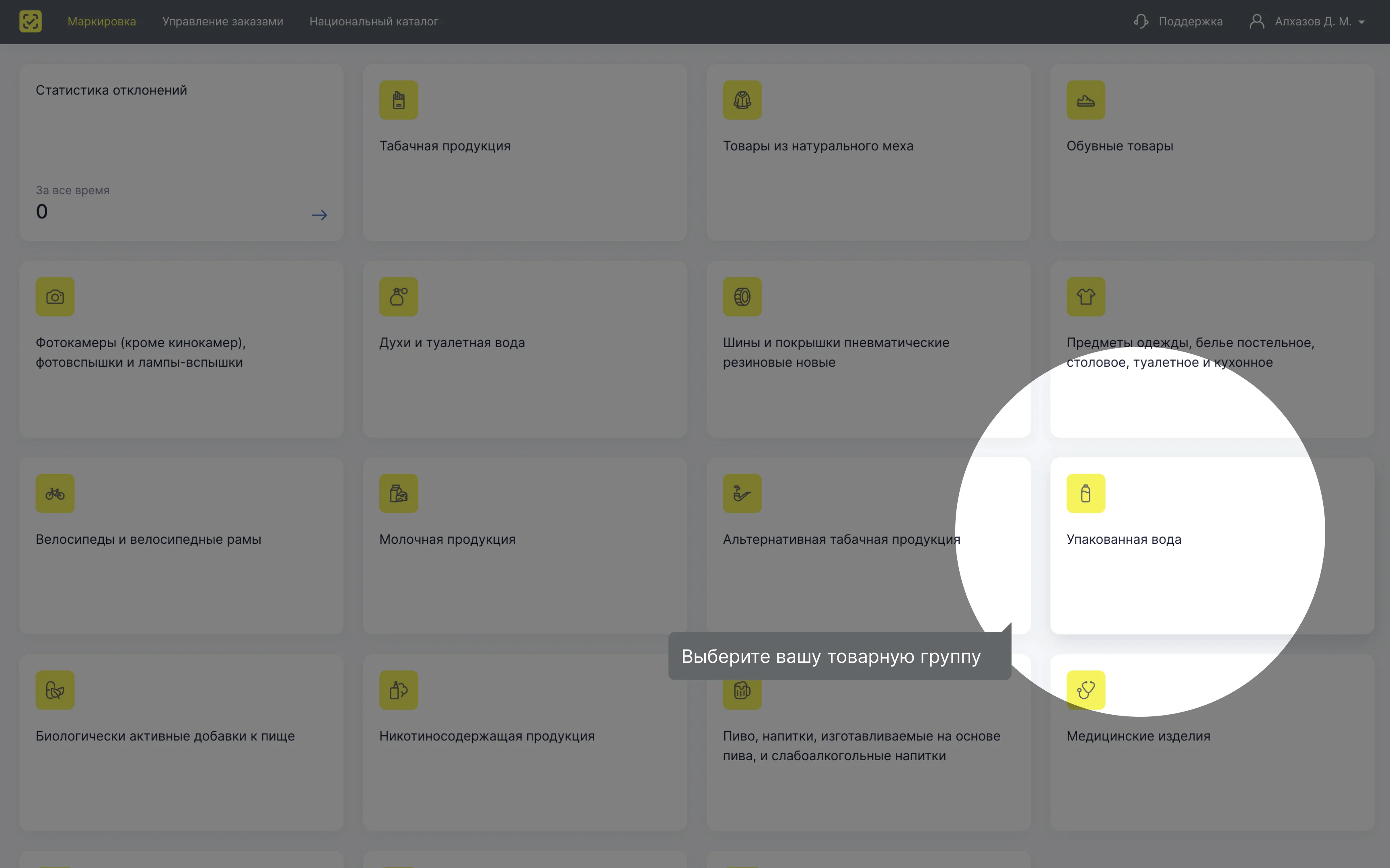Open the Пиво, напитки category label
1390x868 pixels.
point(862,746)
